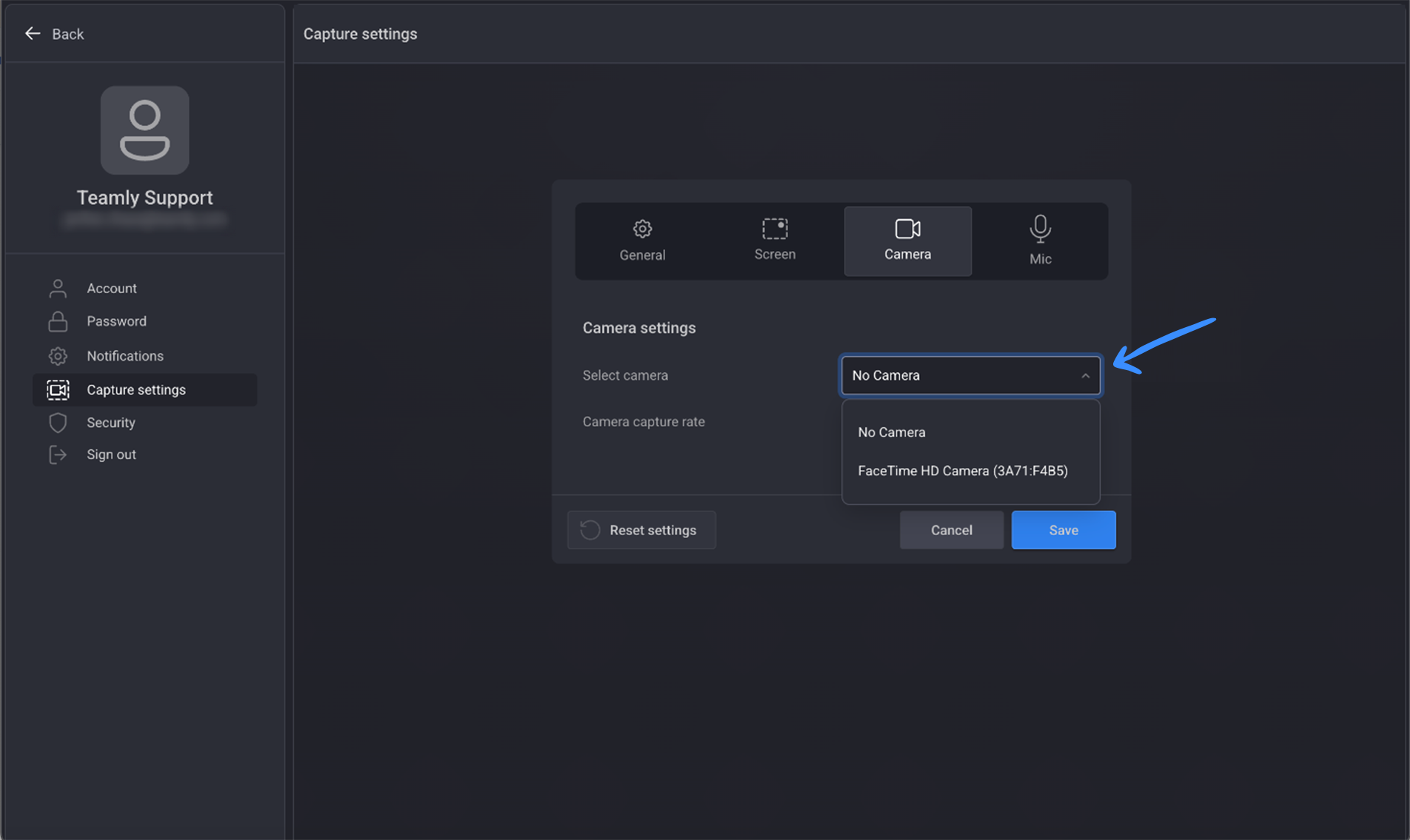Click the Select camera label
The height and width of the screenshot is (840, 1410).
(x=625, y=375)
